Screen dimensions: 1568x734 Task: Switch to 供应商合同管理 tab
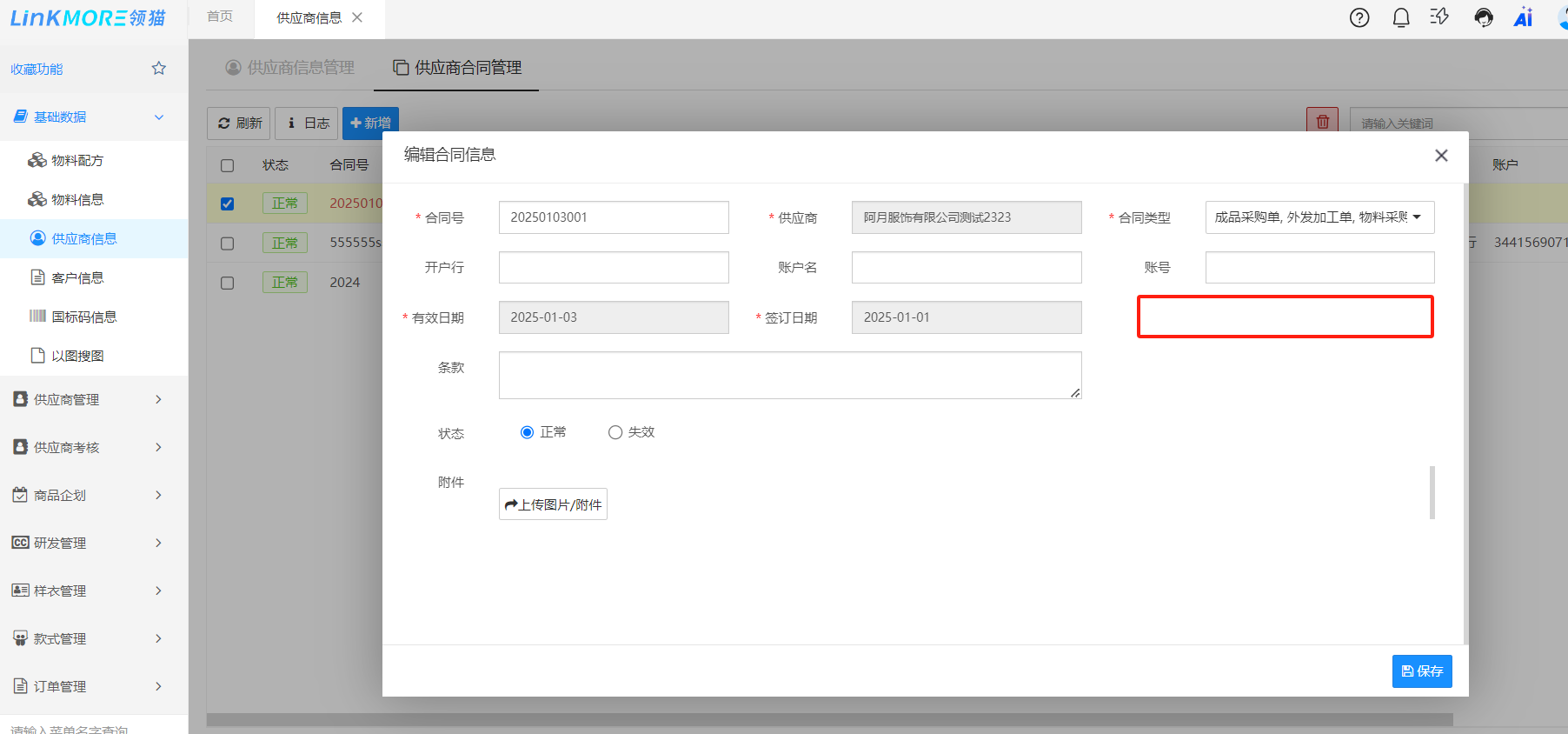(x=457, y=67)
